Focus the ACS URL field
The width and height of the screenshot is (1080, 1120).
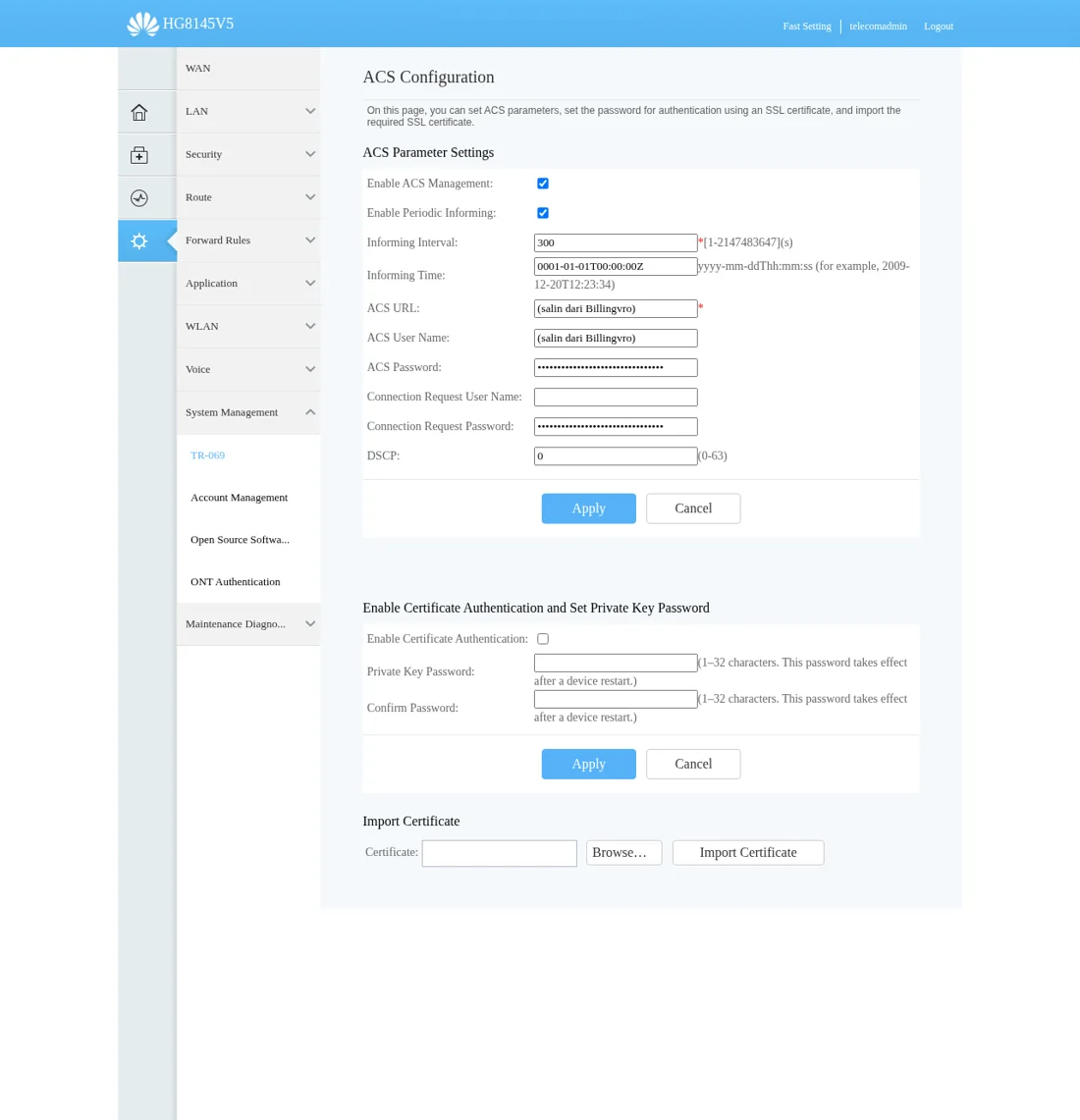(x=616, y=308)
